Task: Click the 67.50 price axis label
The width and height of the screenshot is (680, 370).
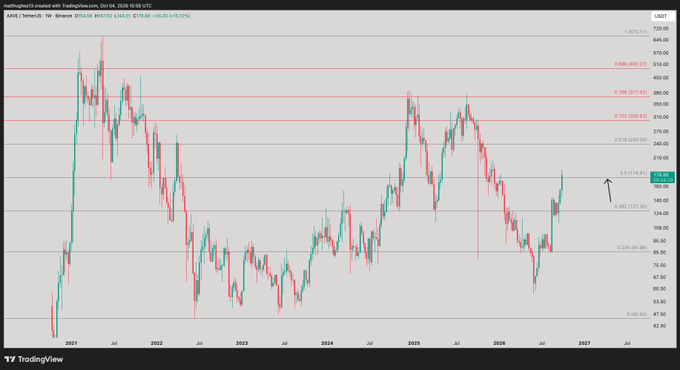Action: [660, 277]
